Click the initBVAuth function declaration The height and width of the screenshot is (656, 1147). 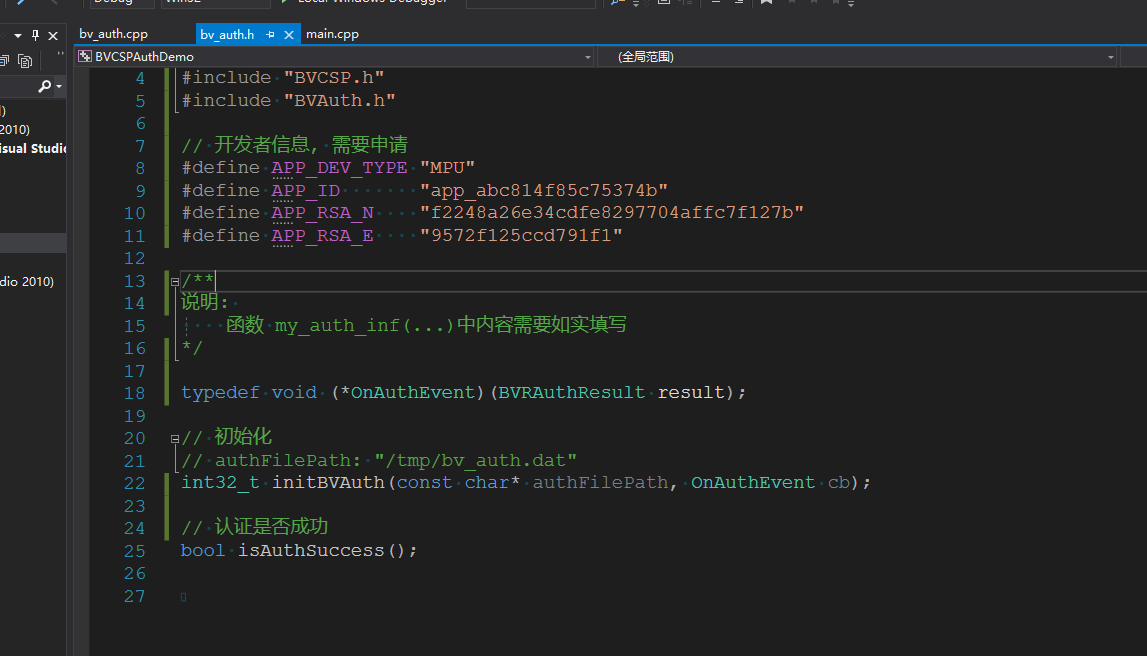(328, 482)
